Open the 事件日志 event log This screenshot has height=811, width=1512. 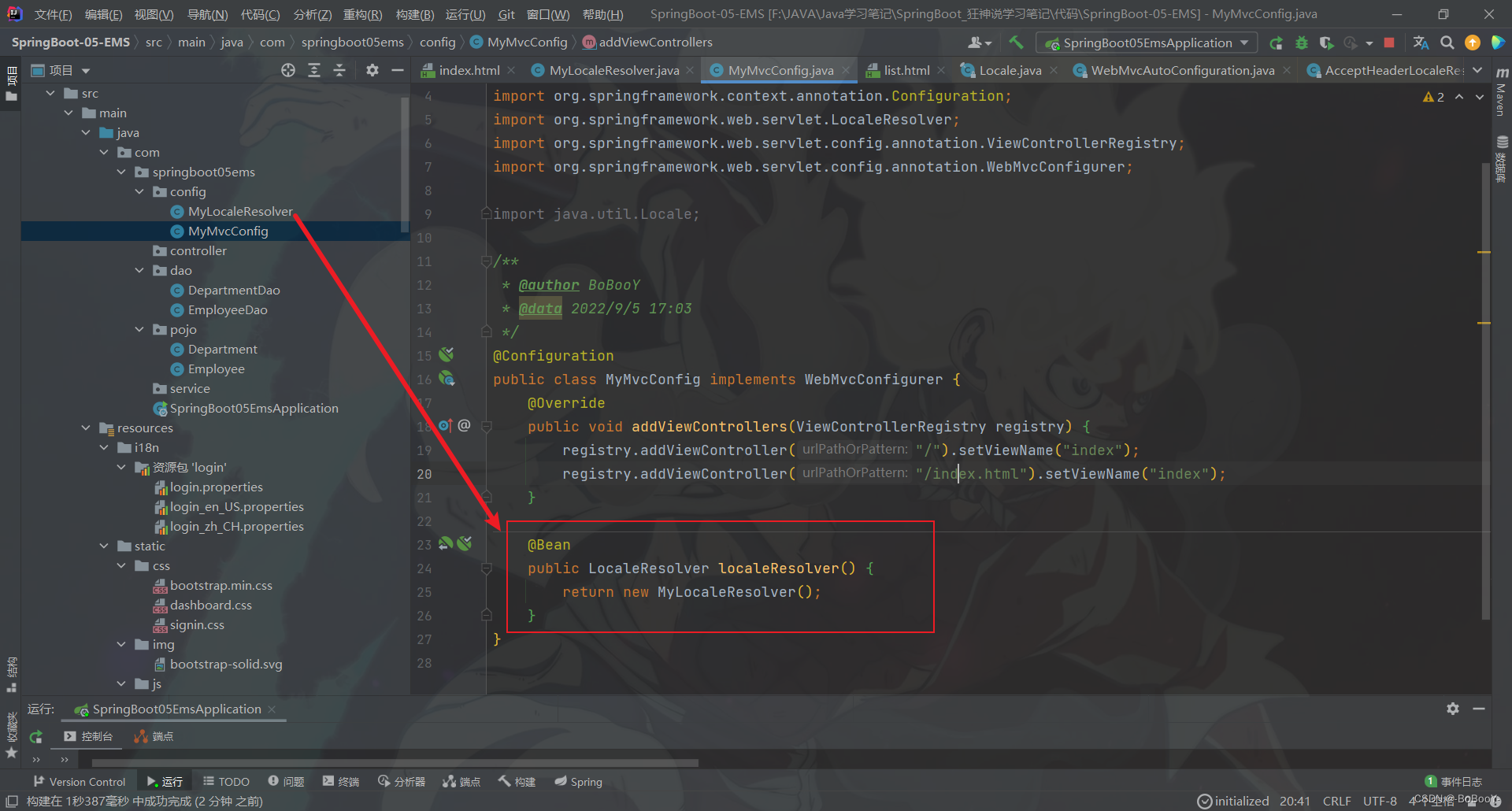(x=1454, y=781)
